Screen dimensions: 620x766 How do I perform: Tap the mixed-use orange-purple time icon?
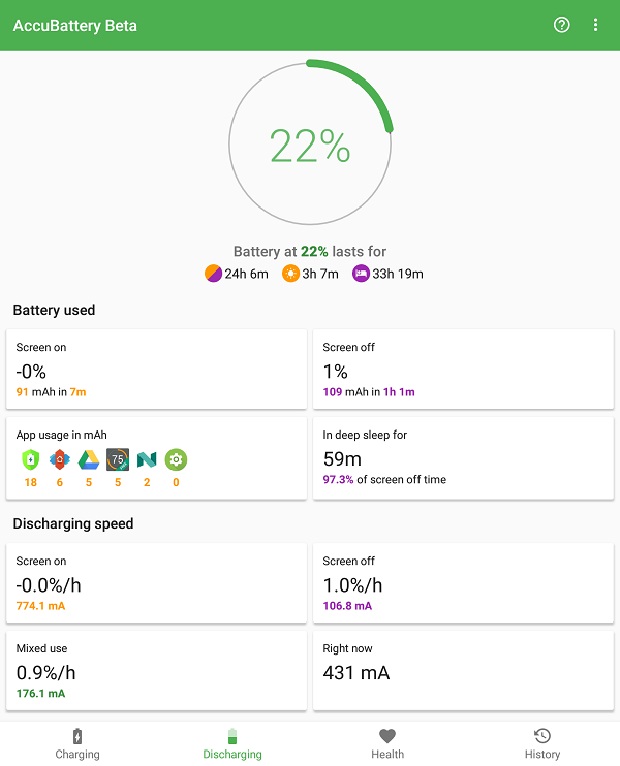click(x=213, y=273)
